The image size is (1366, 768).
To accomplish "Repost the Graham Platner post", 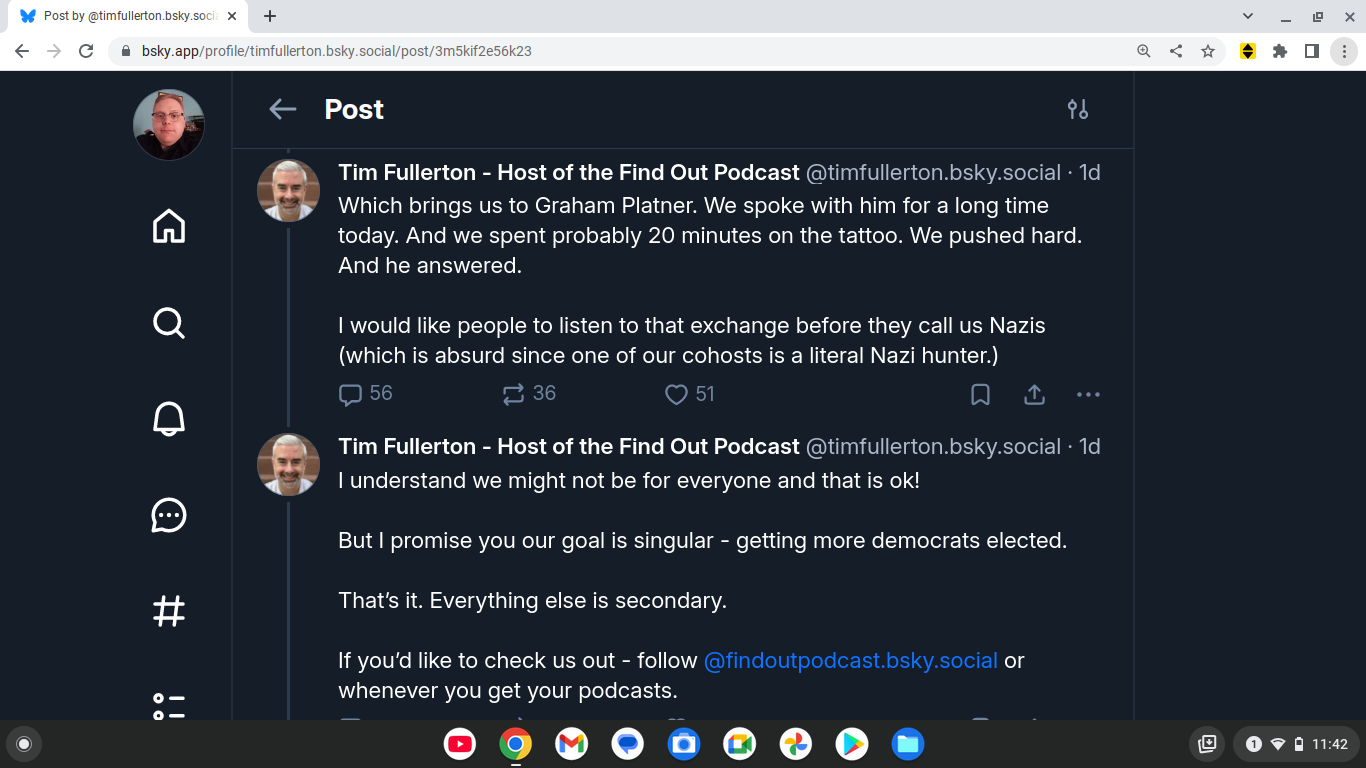I will [514, 395].
